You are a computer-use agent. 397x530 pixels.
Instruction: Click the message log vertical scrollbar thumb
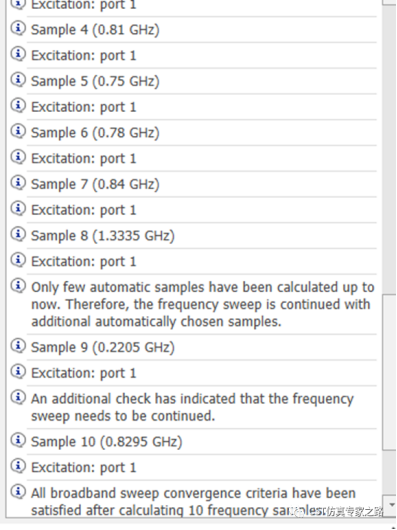click(x=390, y=372)
